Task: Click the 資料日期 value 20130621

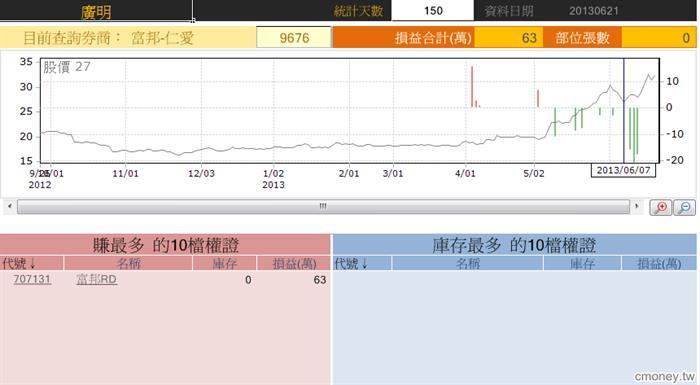Action: (593, 11)
